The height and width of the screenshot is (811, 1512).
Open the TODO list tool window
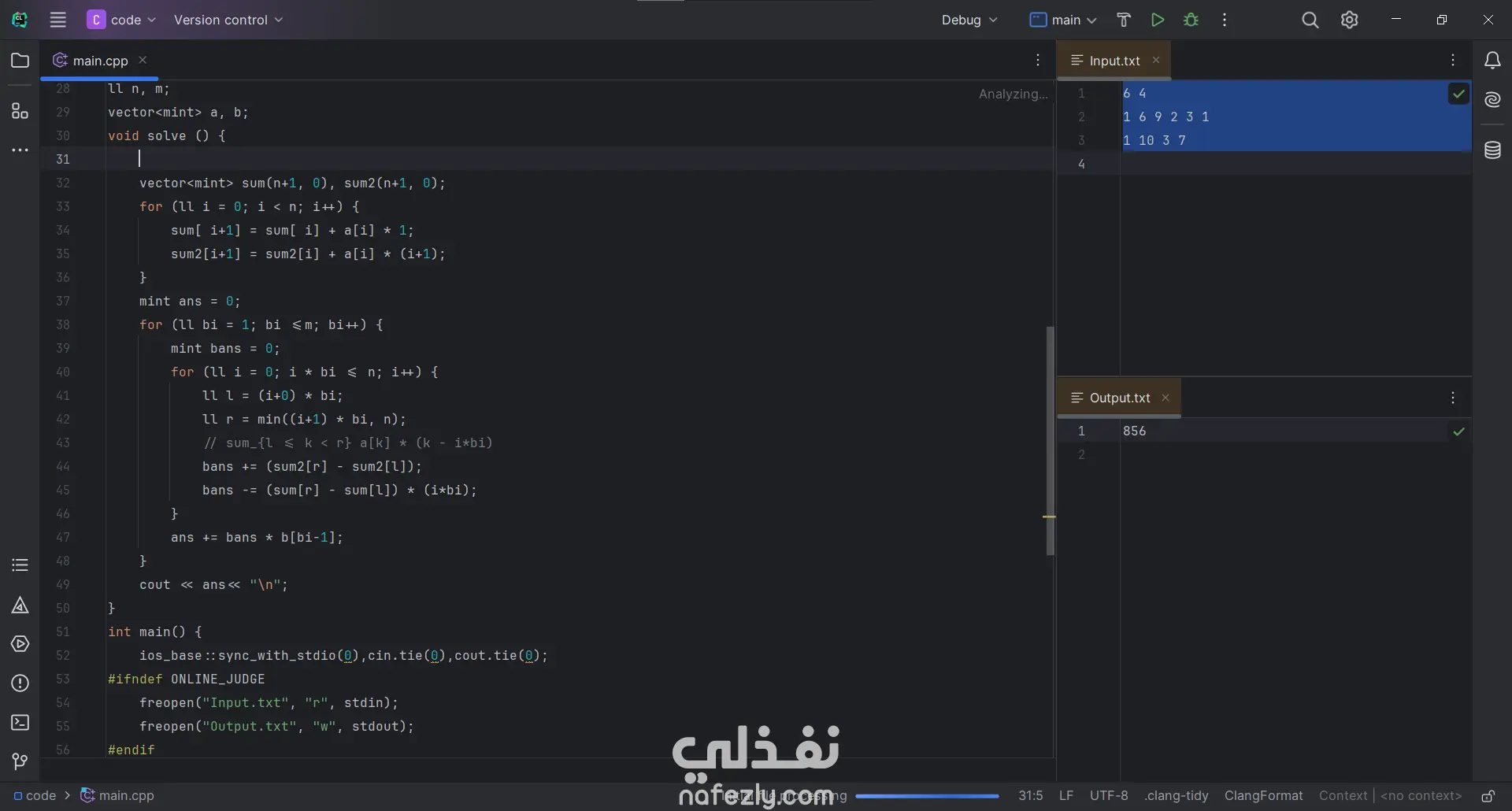click(x=20, y=565)
